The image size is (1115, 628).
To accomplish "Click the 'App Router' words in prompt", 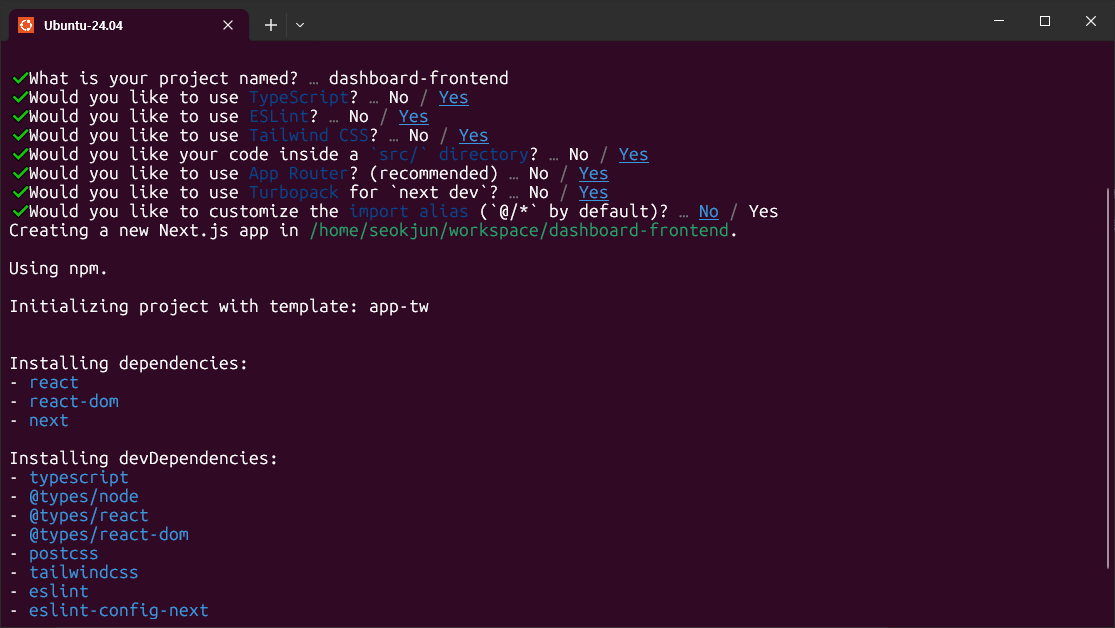I will [299, 174].
